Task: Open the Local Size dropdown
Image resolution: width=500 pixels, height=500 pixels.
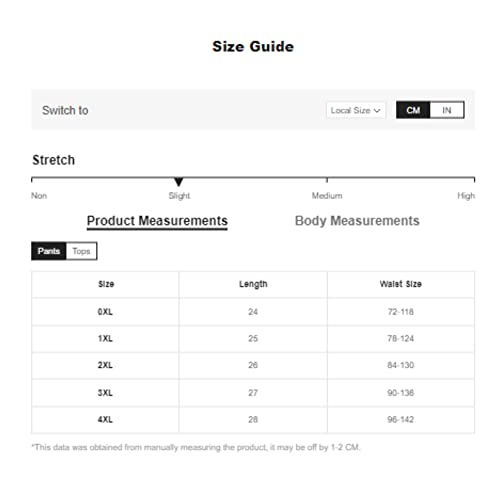Action: click(356, 110)
